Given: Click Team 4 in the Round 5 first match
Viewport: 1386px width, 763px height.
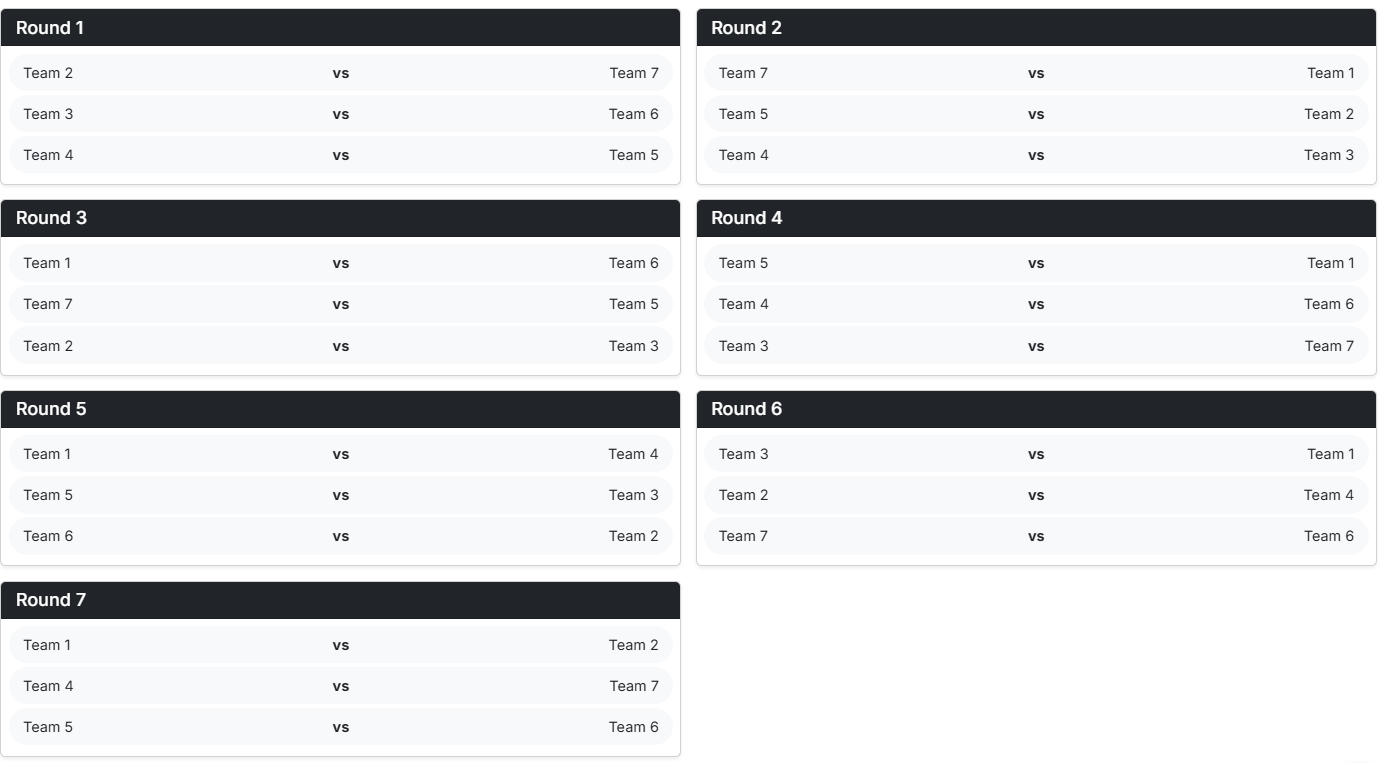Looking at the screenshot, I should tap(633, 453).
